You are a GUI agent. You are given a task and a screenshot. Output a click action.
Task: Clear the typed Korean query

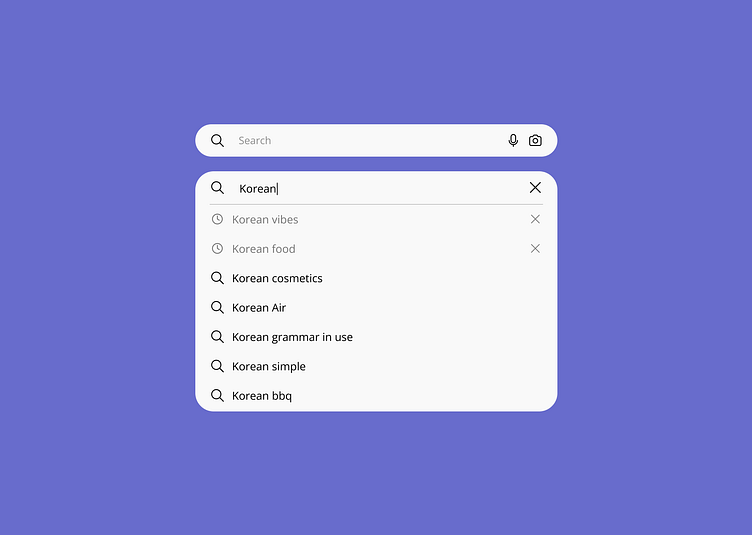point(535,187)
